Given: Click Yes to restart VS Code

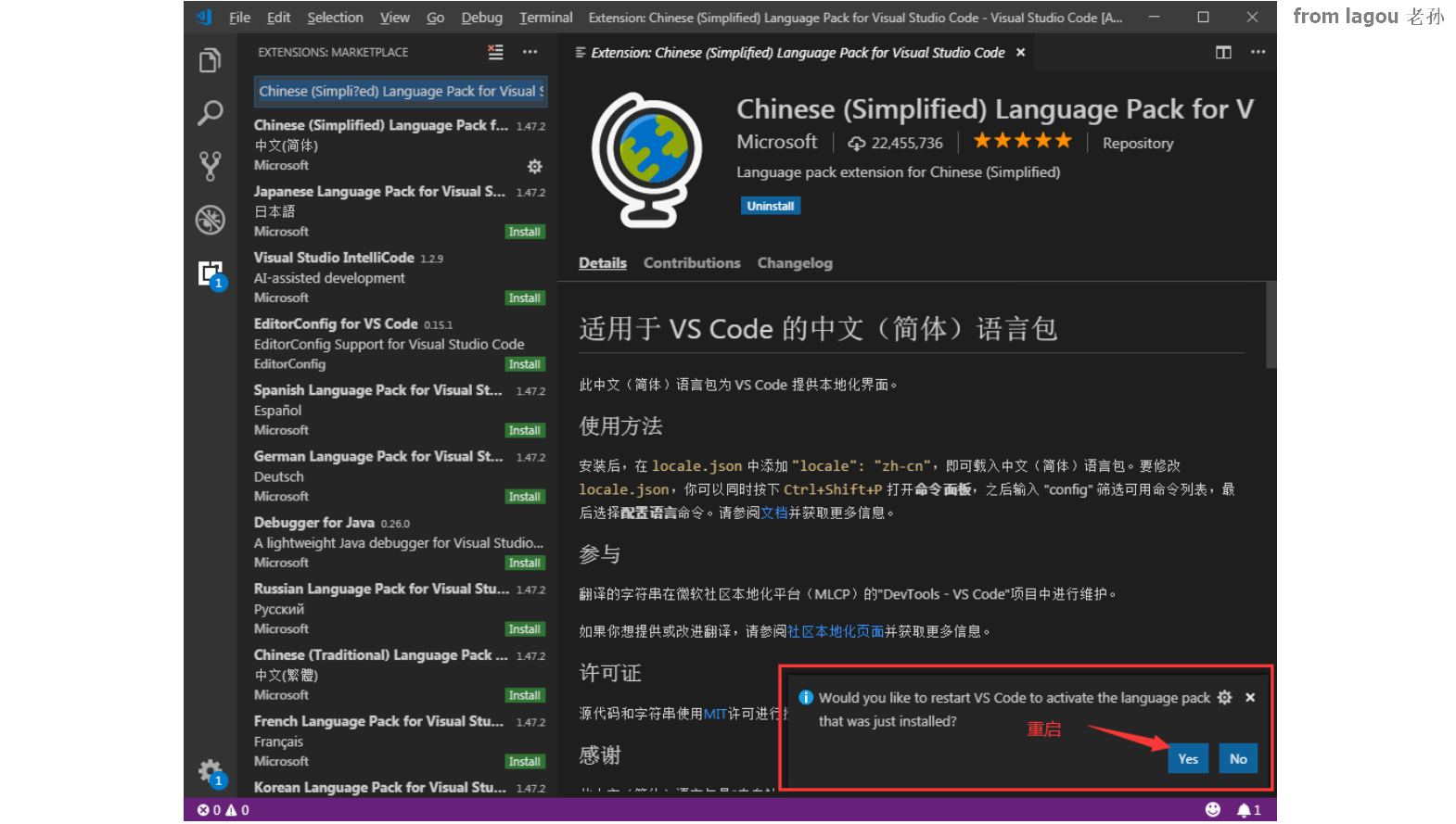Looking at the screenshot, I should pos(1188,759).
